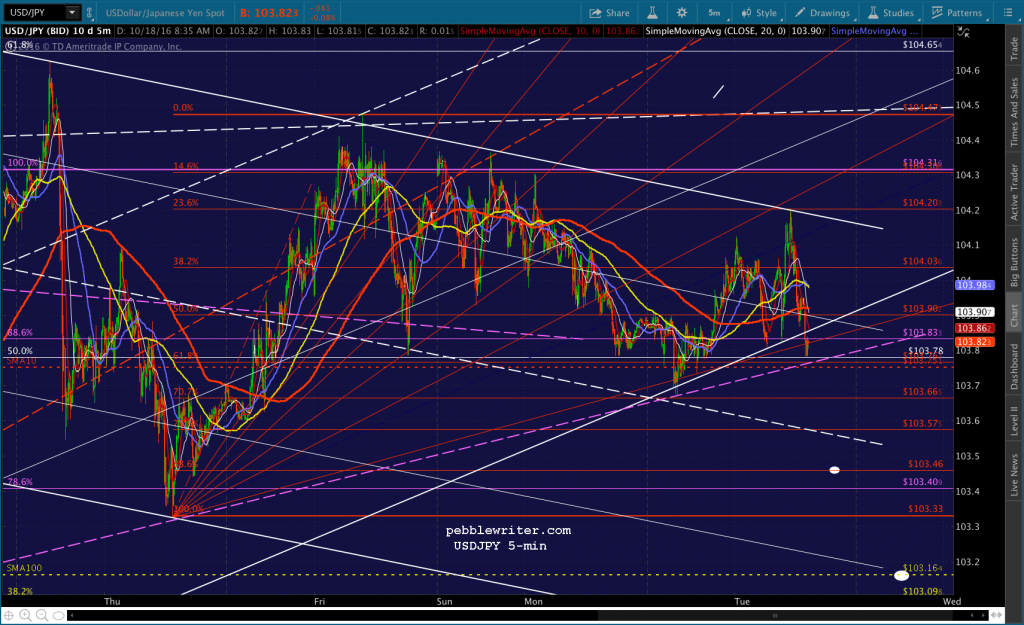Click the $103.66 Fibonacci level label
This screenshot has height=625, width=1024.
click(922, 391)
